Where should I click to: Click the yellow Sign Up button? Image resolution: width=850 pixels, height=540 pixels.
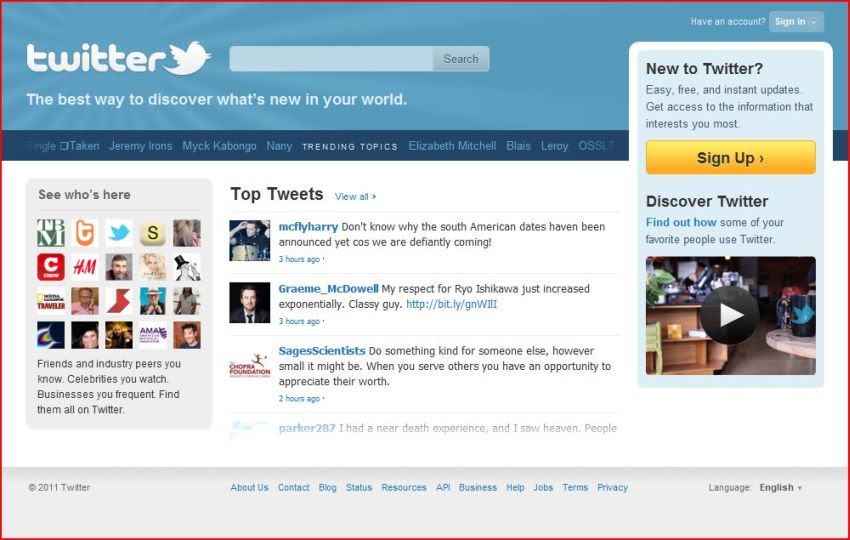730,157
